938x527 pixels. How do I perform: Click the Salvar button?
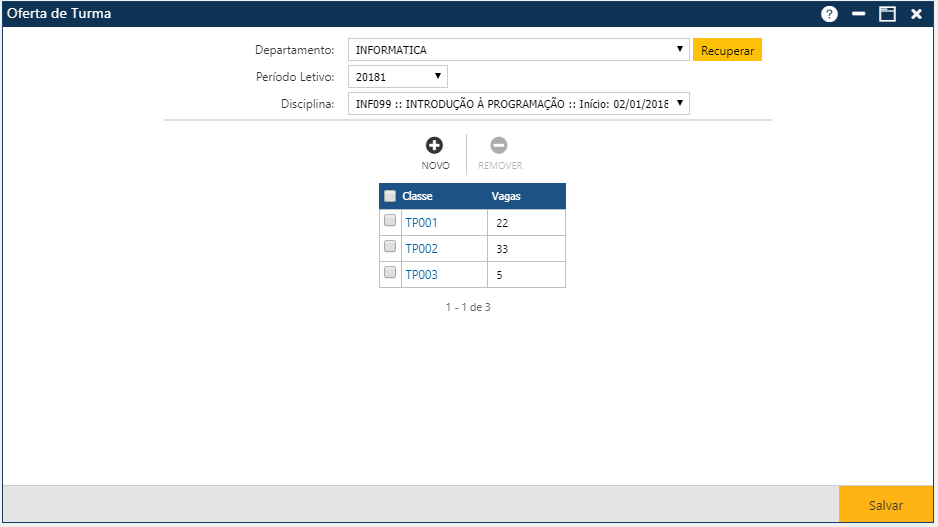point(885,506)
